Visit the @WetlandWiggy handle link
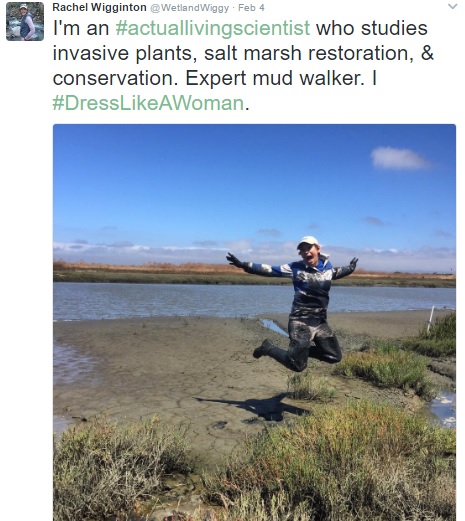Viewport: 465px width, 521px height. point(189,8)
